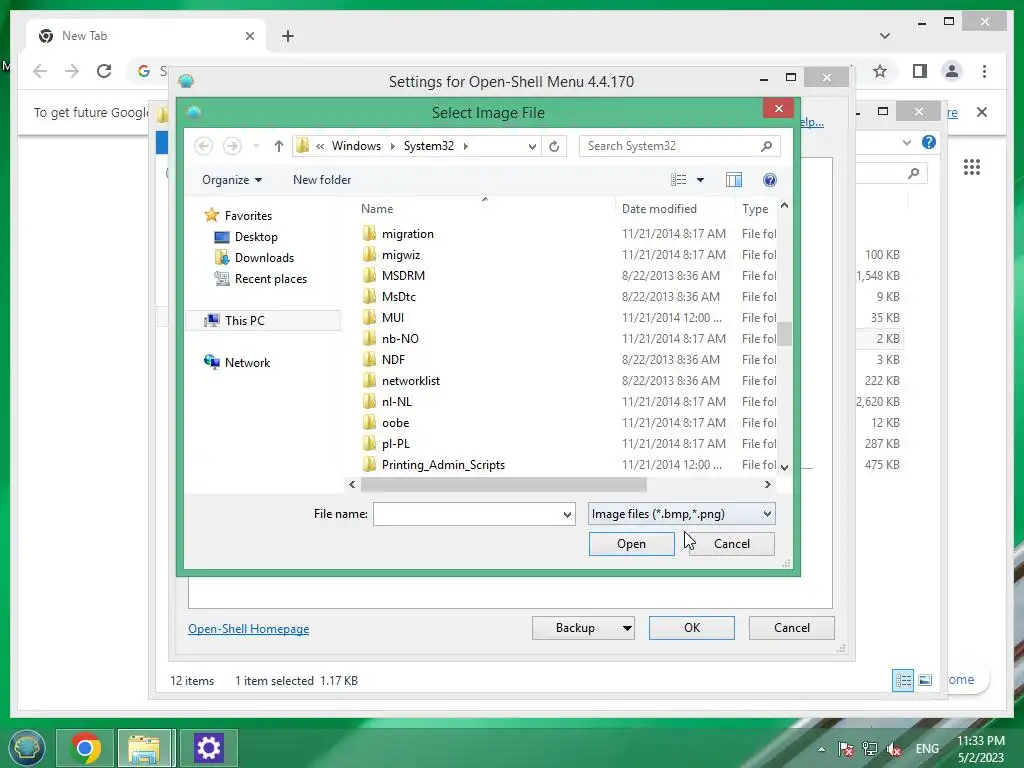Viewport: 1024px width, 768px height.
Task: Click Cancel in Open-Shell settings window
Action: pos(792,628)
